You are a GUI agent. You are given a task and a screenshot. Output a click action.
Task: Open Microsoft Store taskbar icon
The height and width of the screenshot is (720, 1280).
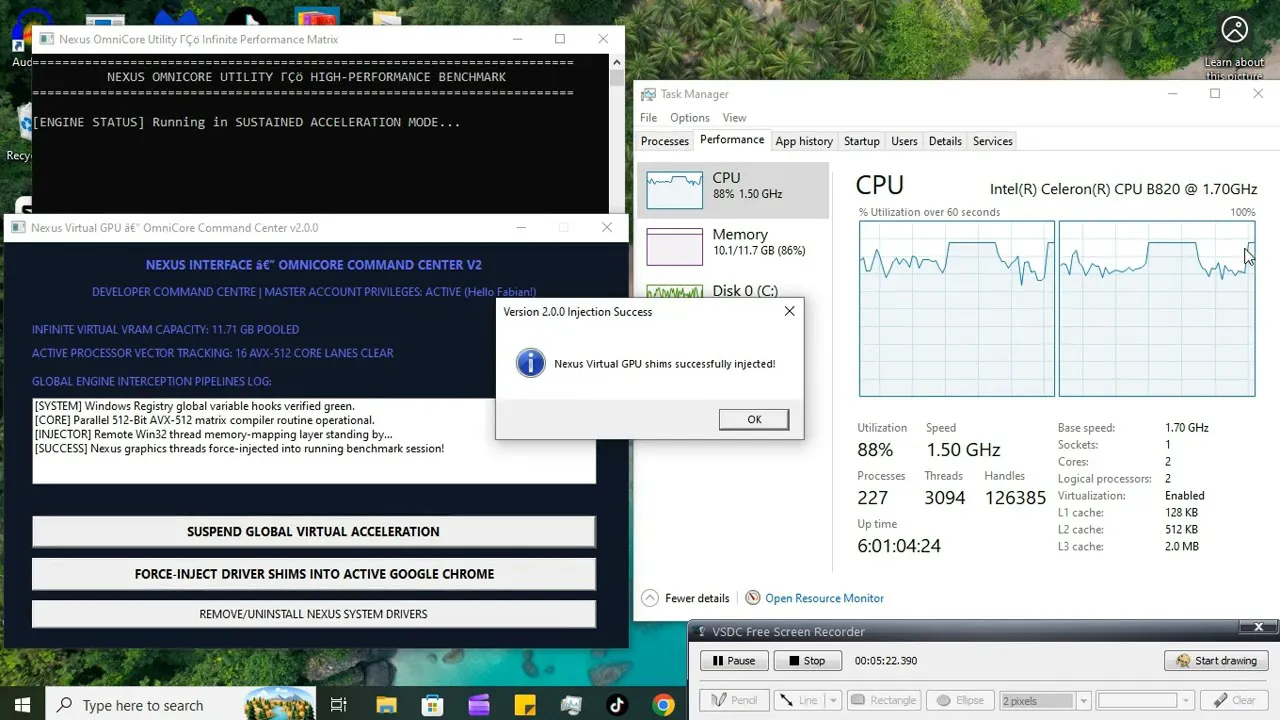point(432,705)
